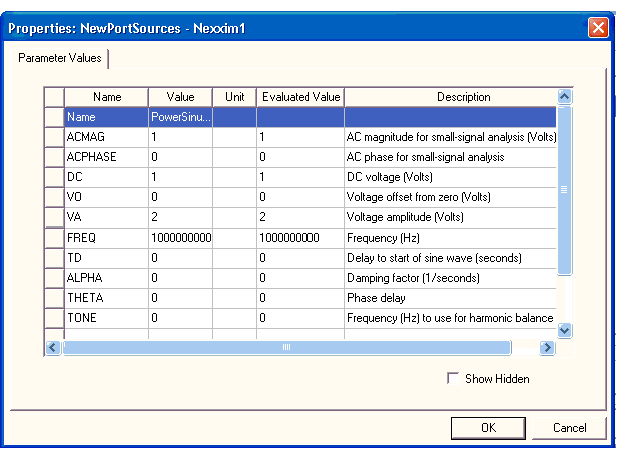The image size is (620, 452).
Task: Click the VA evaluated value 2
Action: [301, 217]
